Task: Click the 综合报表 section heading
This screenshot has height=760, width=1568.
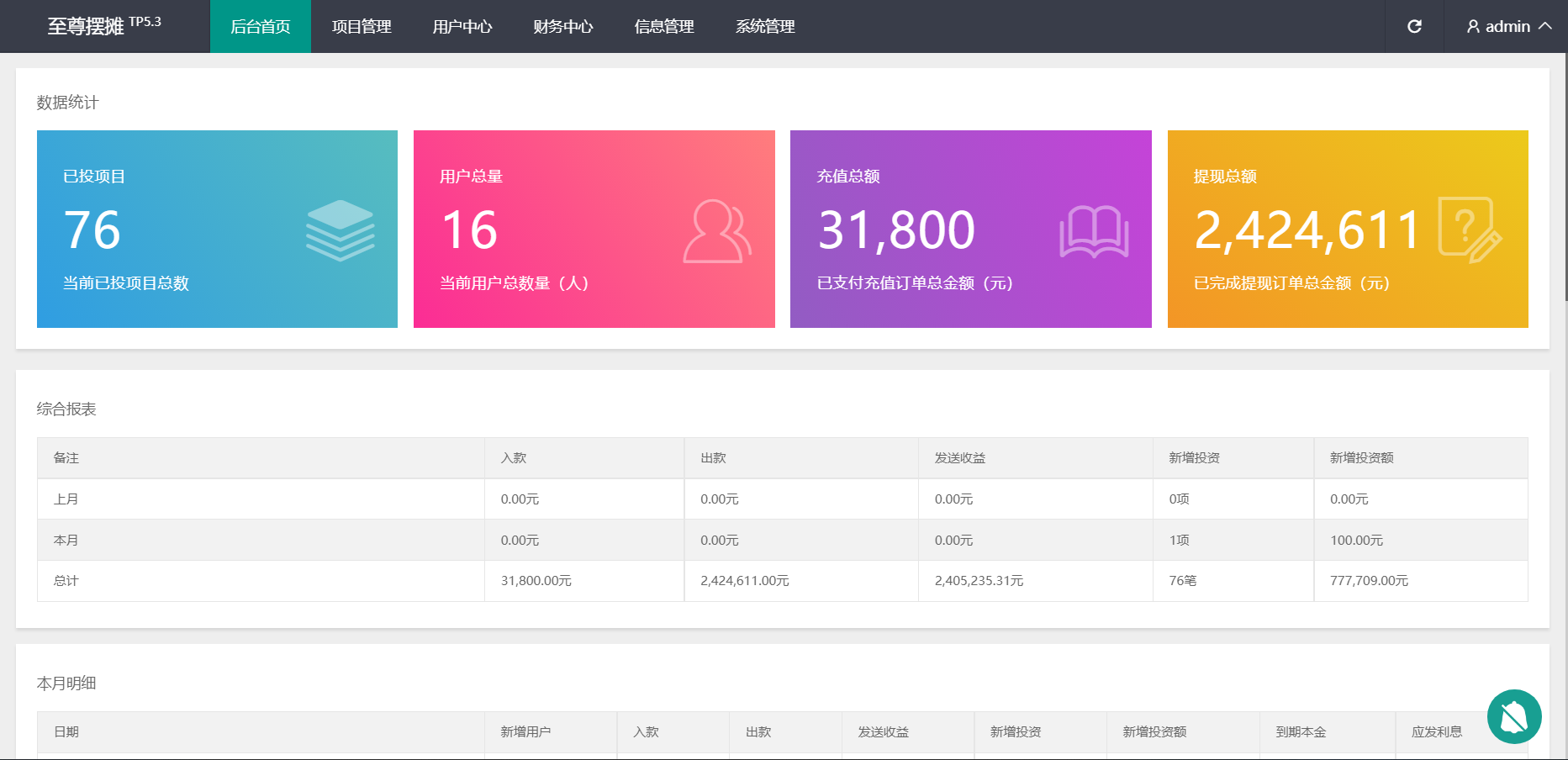Action: 66,409
